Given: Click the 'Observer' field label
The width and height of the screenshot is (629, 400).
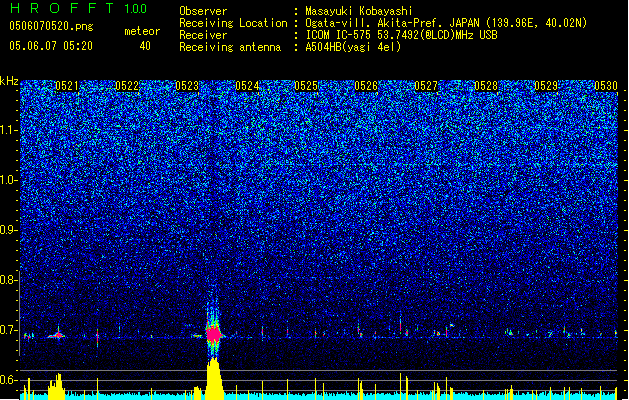Looking at the screenshot, I should pos(203,11).
